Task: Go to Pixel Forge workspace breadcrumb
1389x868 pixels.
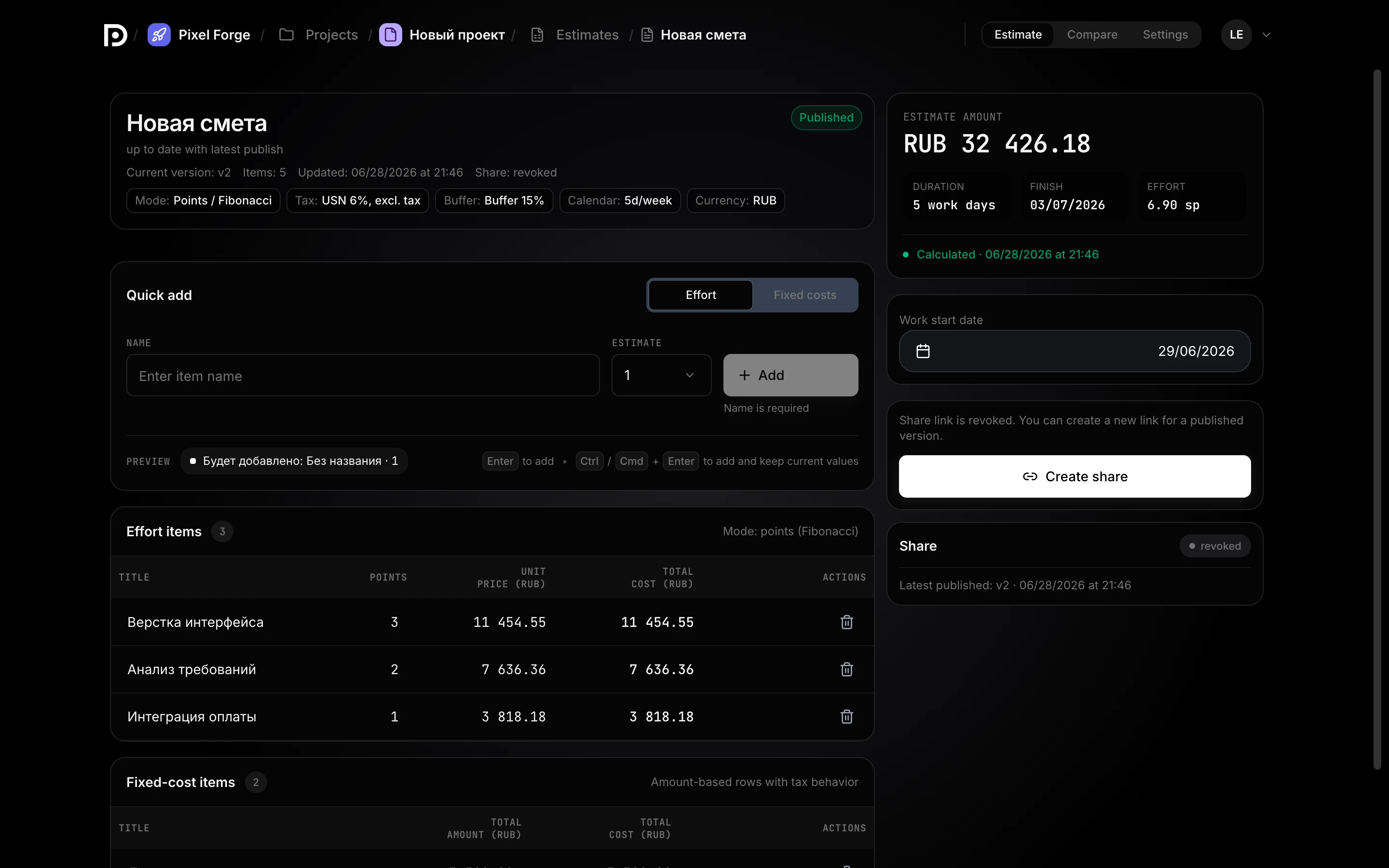Action: pyautogui.click(x=214, y=35)
